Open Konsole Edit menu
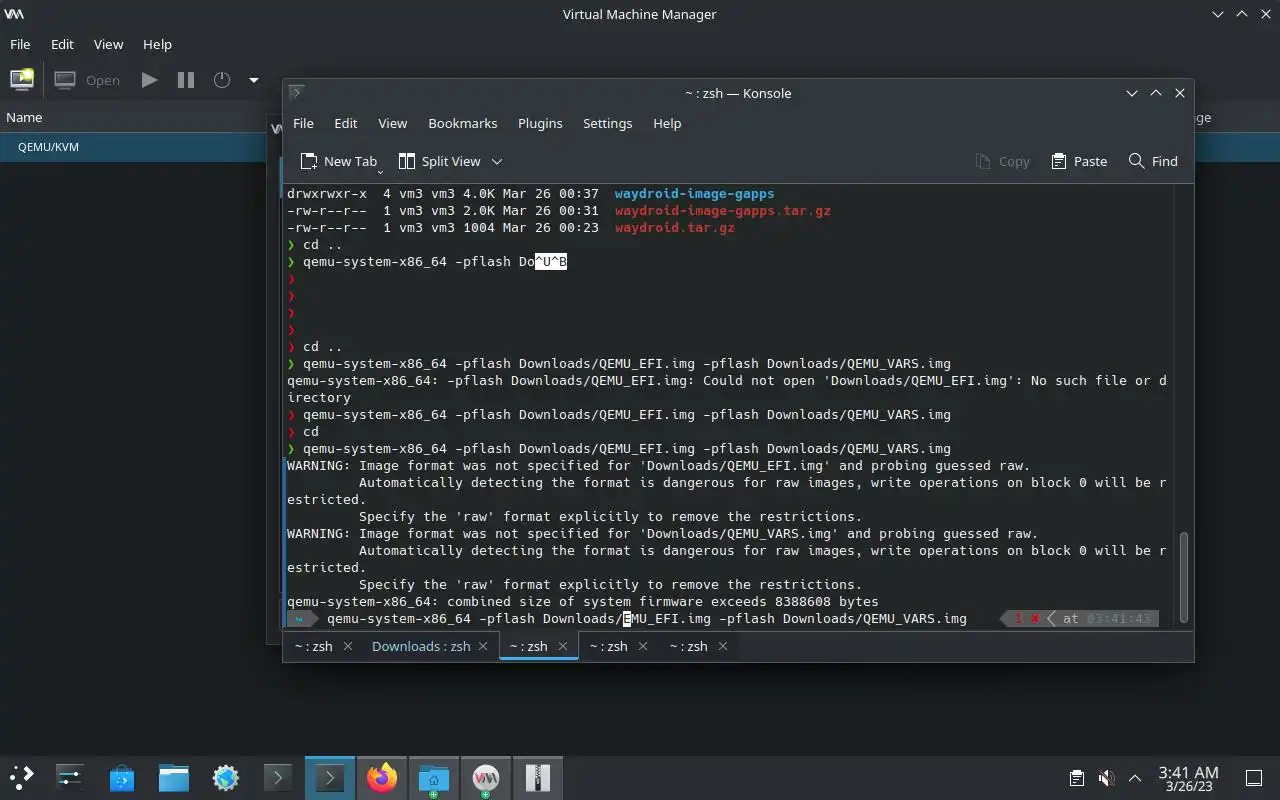 click(345, 123)
